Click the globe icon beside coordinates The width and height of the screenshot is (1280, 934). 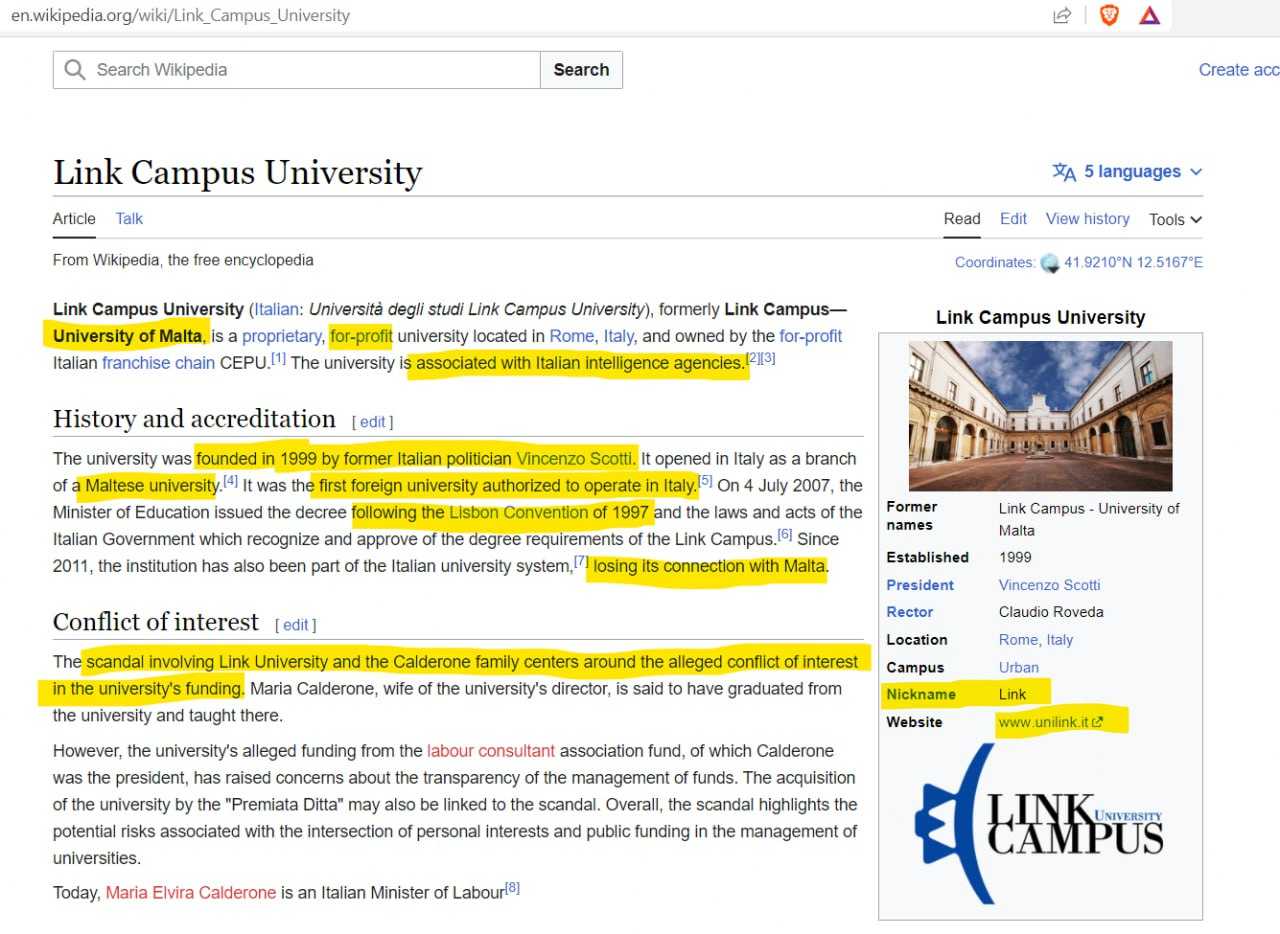point(1049,263)
